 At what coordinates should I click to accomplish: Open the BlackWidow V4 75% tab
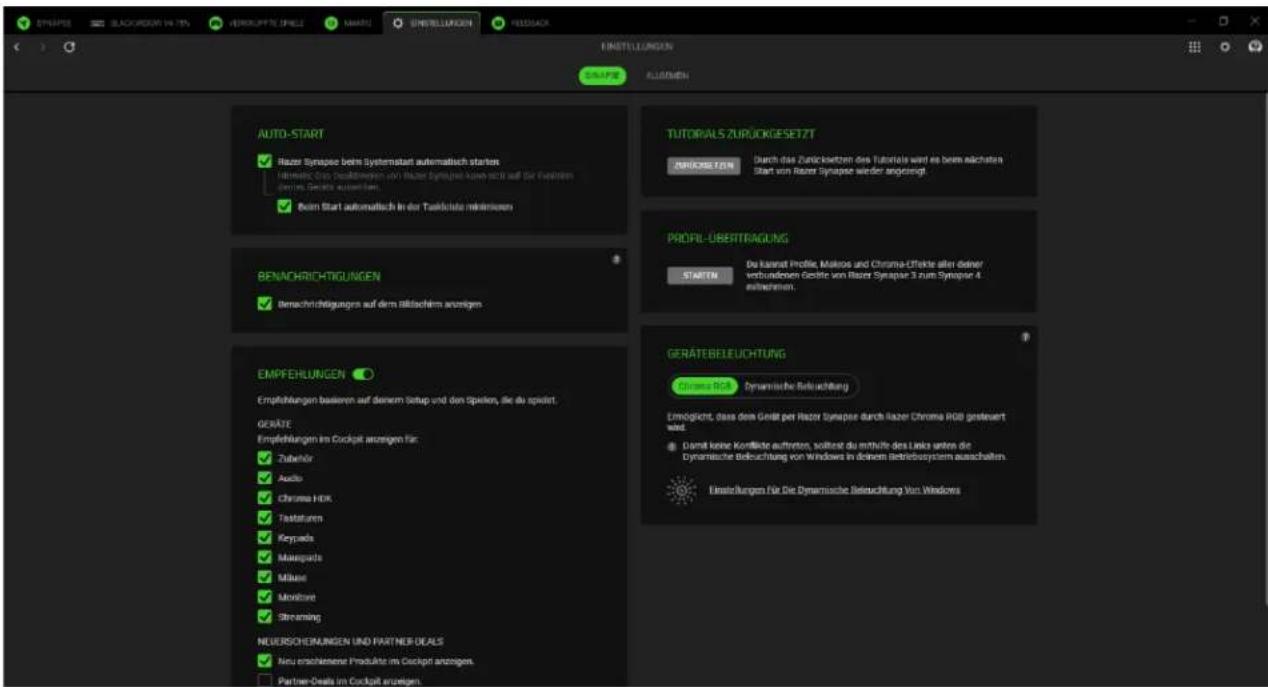[140, 22]
